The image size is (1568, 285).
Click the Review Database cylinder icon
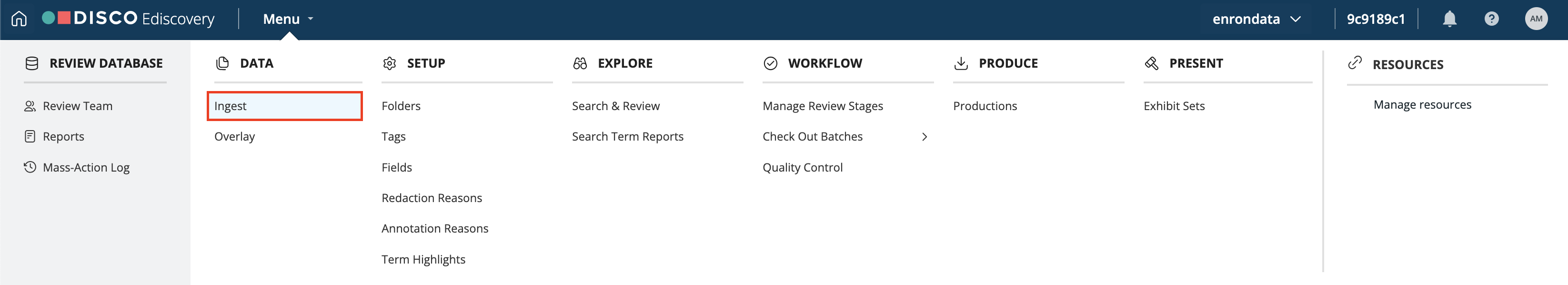pos(31,63)
